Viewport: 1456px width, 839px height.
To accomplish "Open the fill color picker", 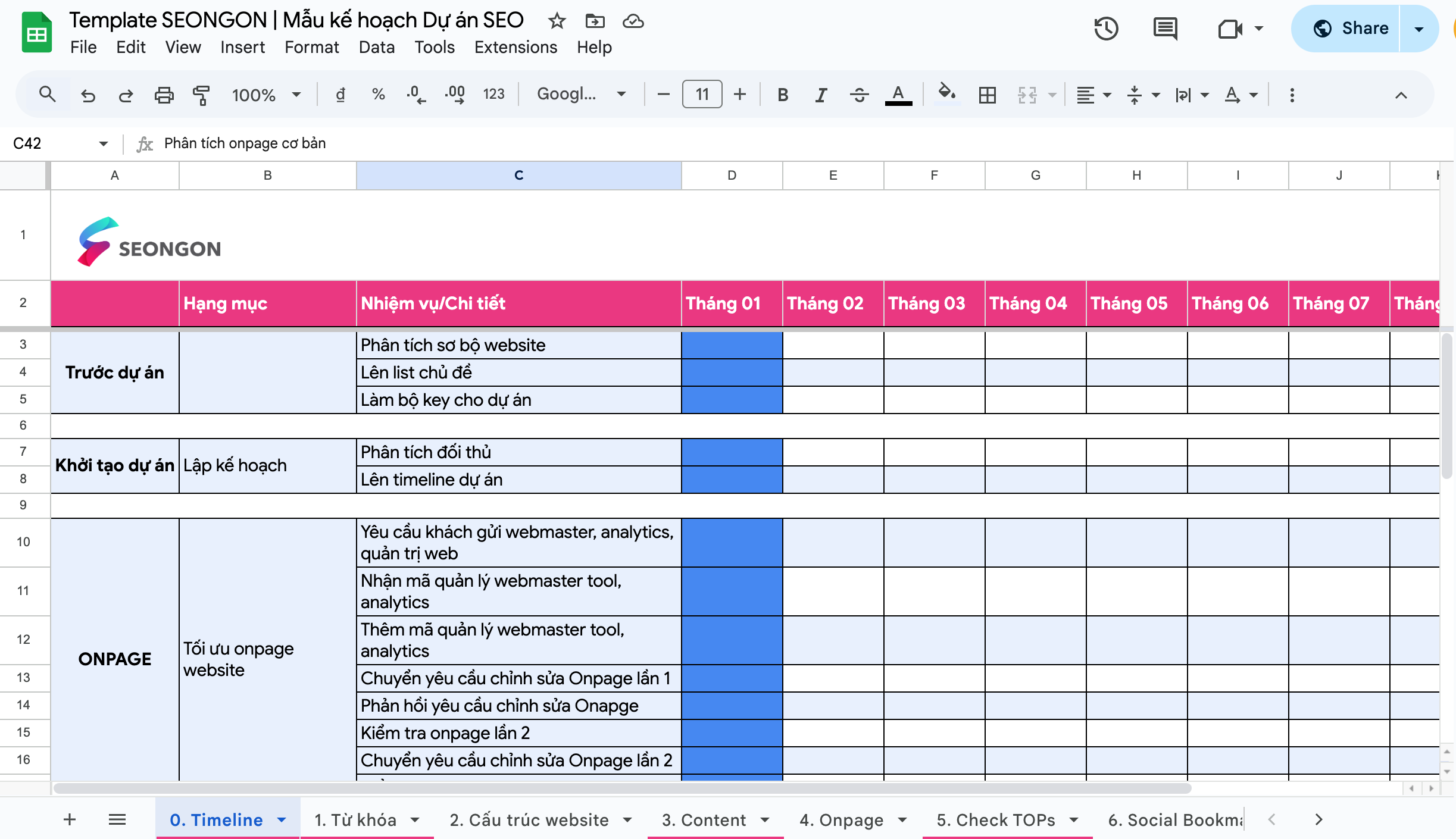I will click(x=946, y=94).
